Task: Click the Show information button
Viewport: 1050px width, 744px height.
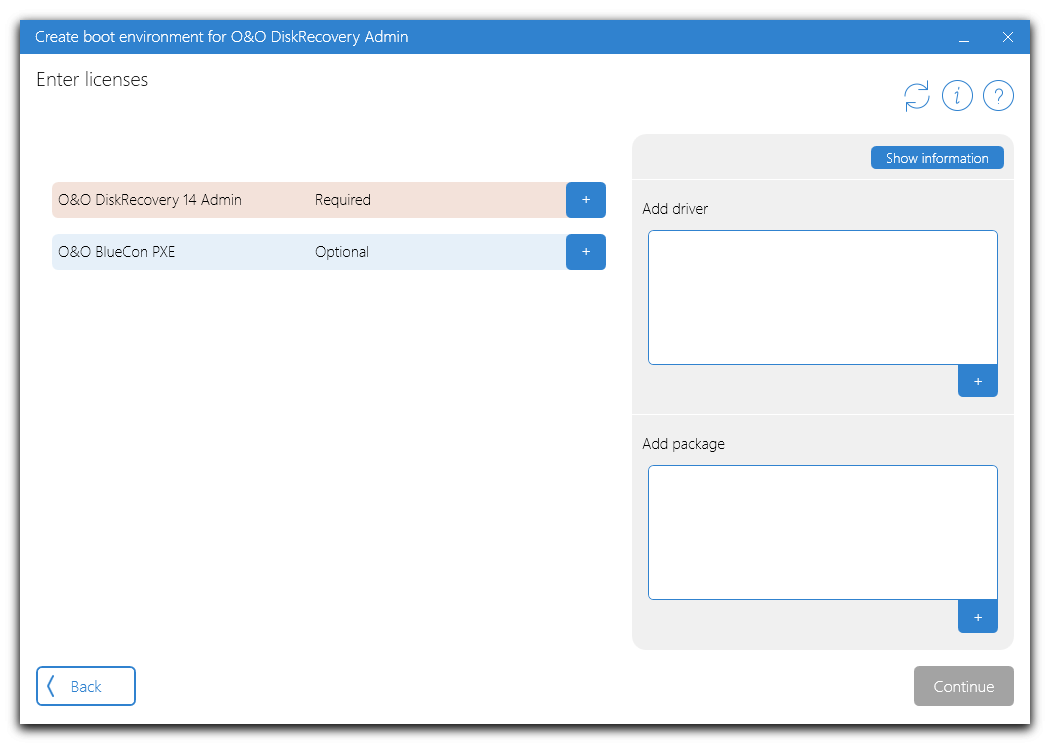Action: click(937, 158)
